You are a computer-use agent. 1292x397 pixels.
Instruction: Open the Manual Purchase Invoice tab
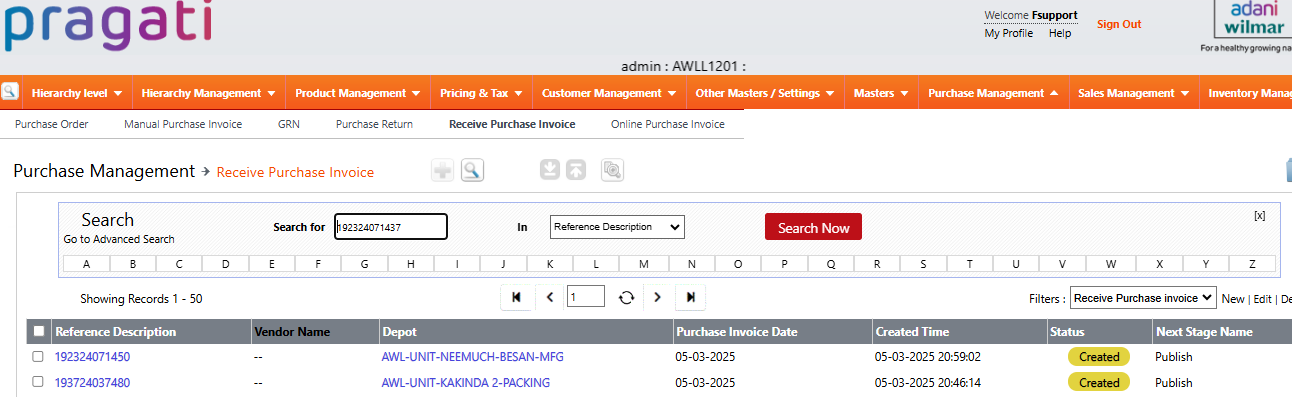183,125
